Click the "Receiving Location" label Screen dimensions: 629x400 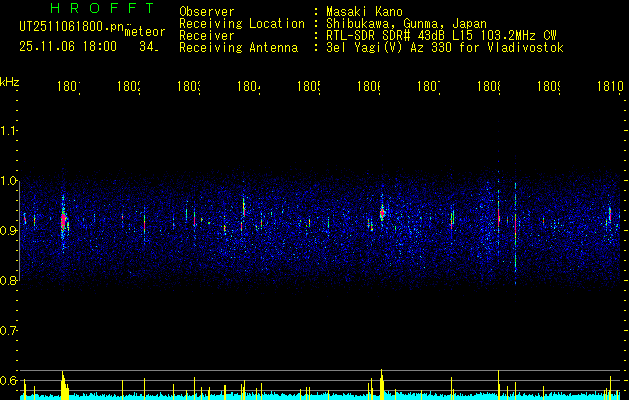point(242,24)
